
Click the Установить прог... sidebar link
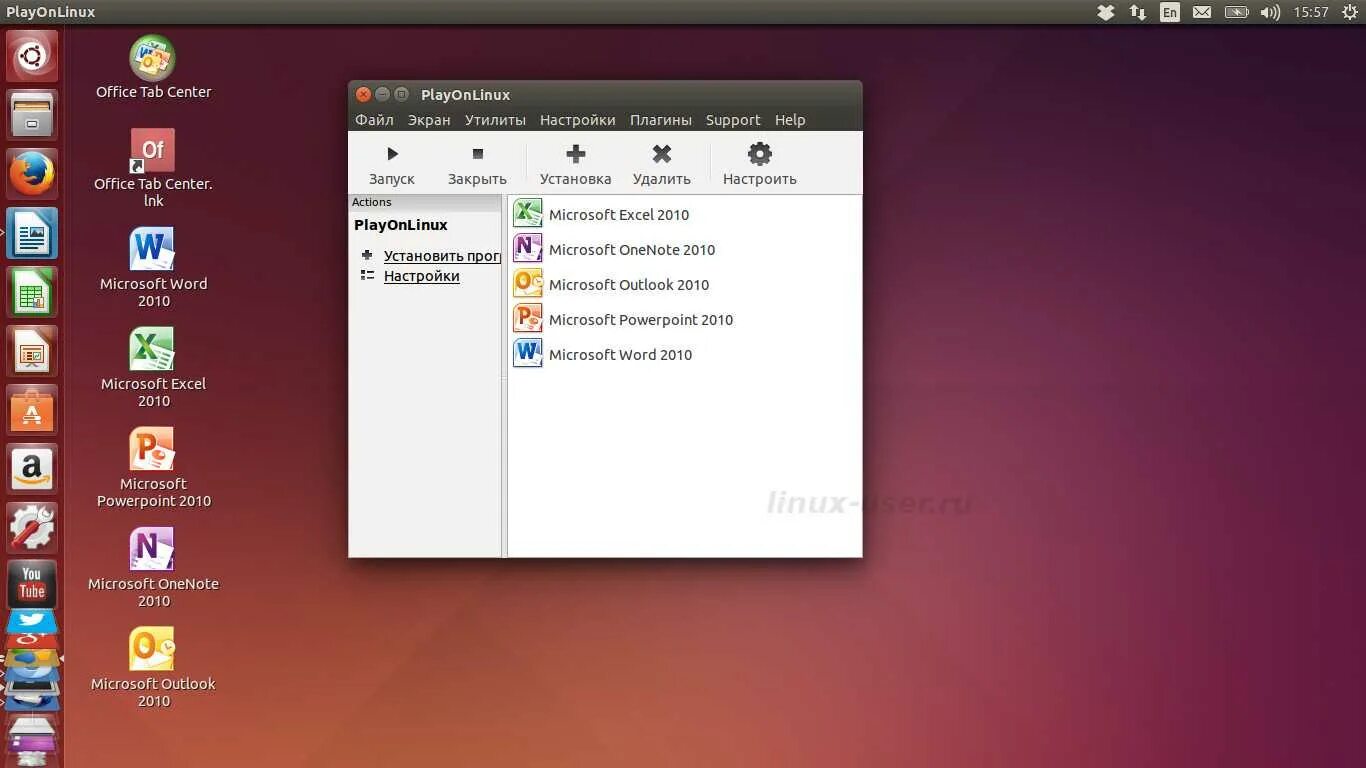[x=442, y=256]
